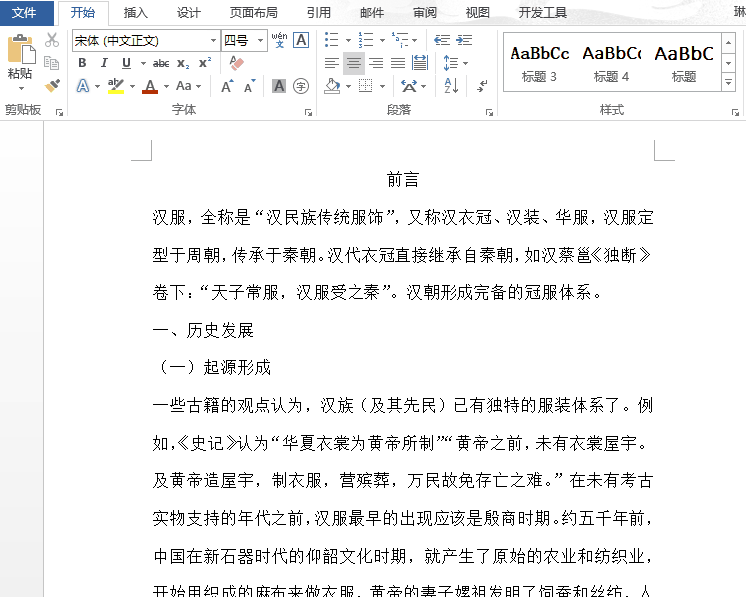Click the Enclose Characters circled 字 icon
This screenshot has height=597, width=746.
point(301,87)
